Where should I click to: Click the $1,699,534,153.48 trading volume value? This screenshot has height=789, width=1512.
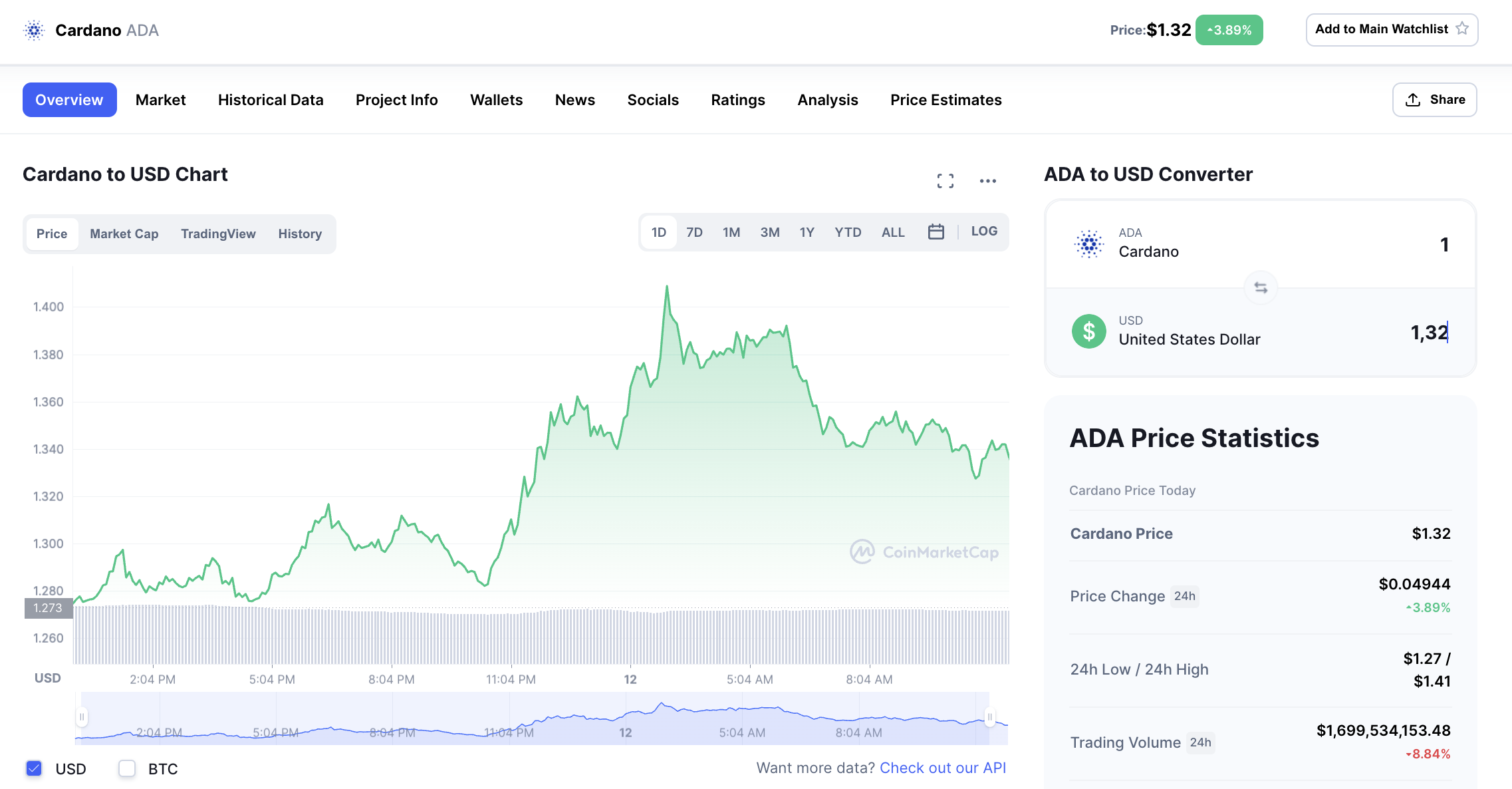click(1384, 730)
